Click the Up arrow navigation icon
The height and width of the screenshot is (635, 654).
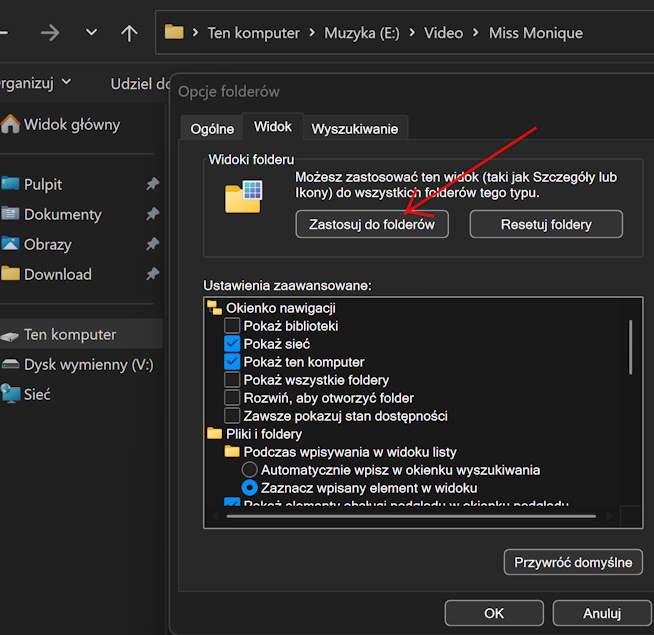(x=129, y=33)
